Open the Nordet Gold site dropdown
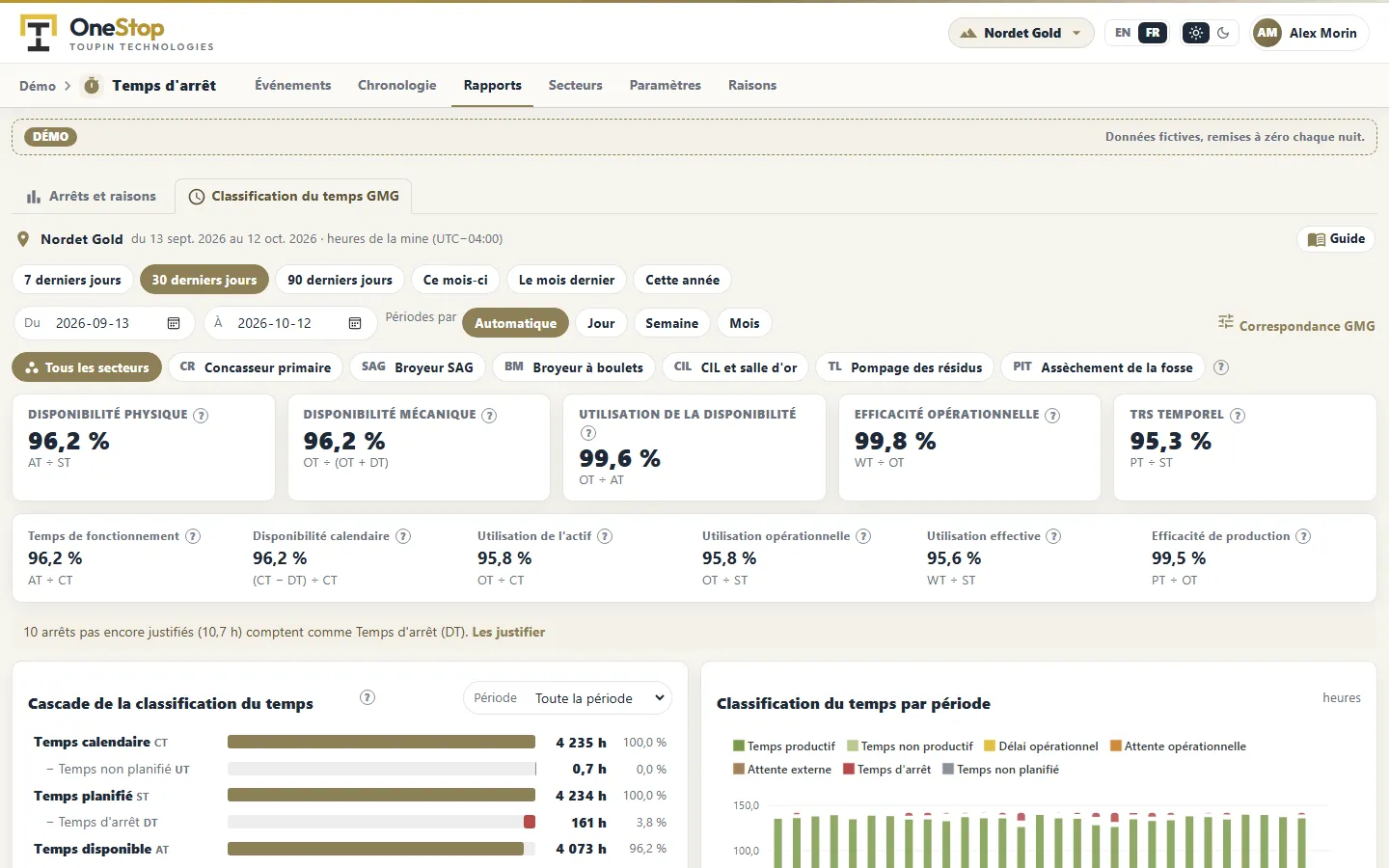 click(1021, 33)
